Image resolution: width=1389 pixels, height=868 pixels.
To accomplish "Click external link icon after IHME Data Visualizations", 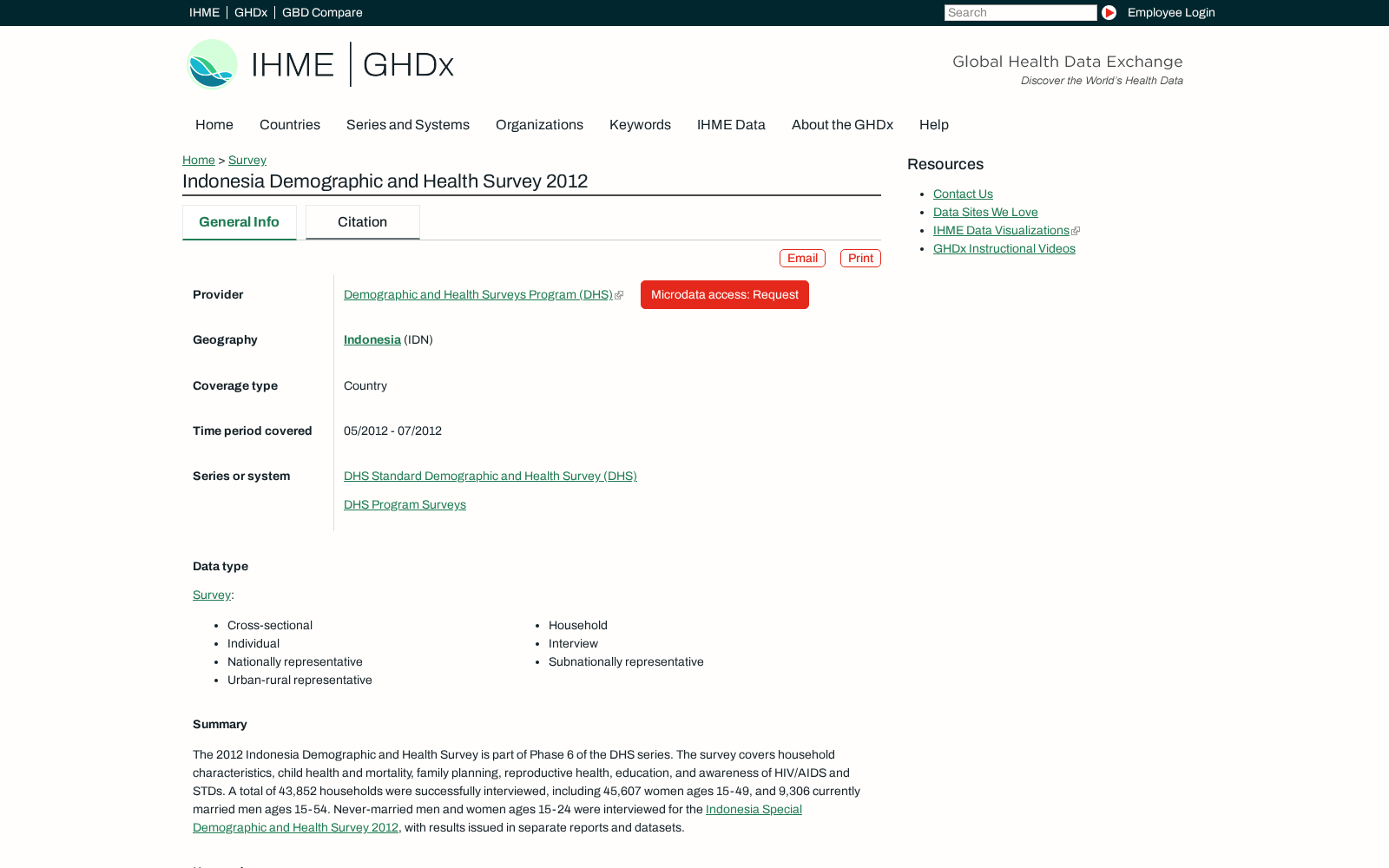I will pos(1076,231).
